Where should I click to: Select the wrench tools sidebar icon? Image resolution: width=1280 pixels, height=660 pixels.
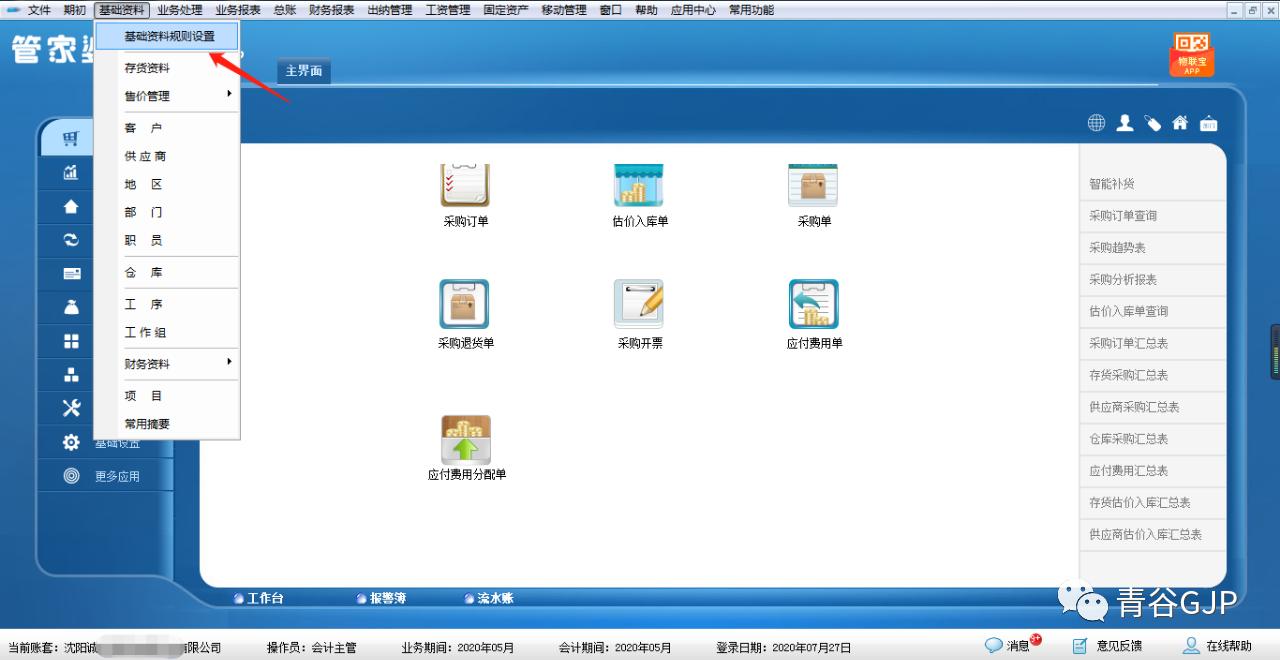point(71,408)
